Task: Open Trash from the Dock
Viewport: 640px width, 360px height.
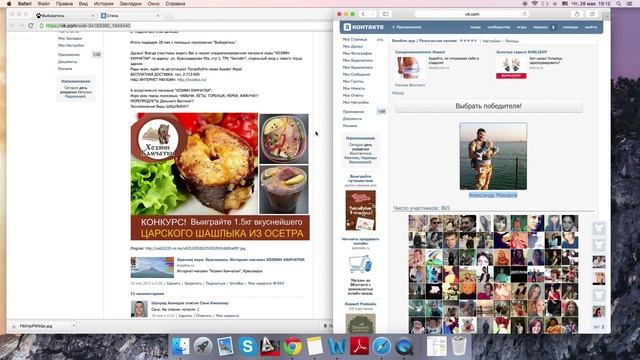Action: click(x=459, y=346)
